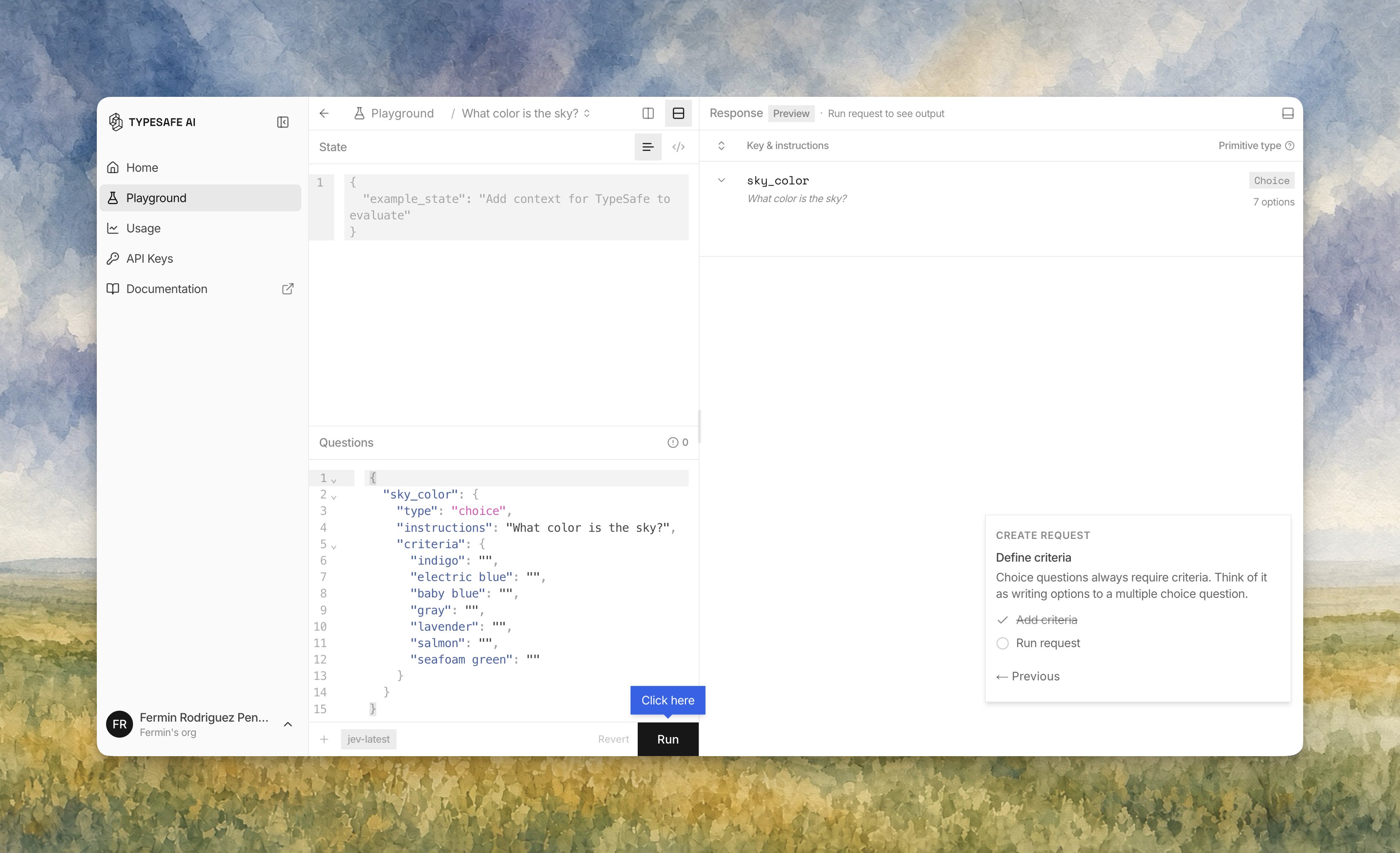Open Documentation external link icon
Screen dimensions: 1400x853
click(x=287, y=289)
